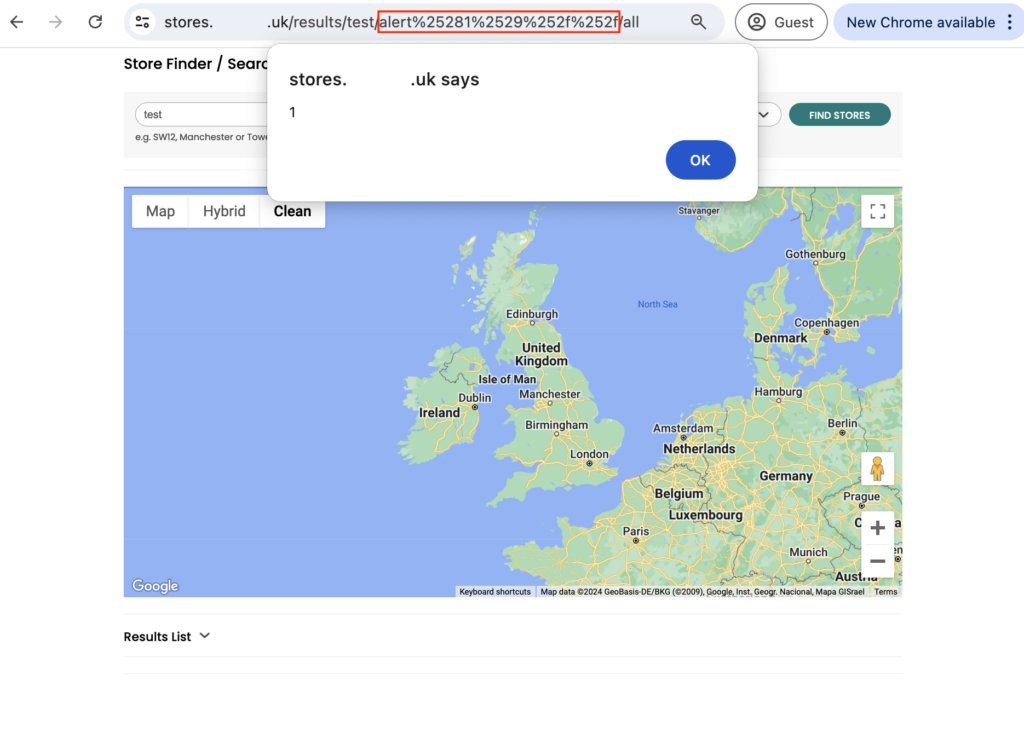Click the Luxembourg label on map
Image resolution: width=1024 pixels, height=738 pixels.
[x=705, y=515]
